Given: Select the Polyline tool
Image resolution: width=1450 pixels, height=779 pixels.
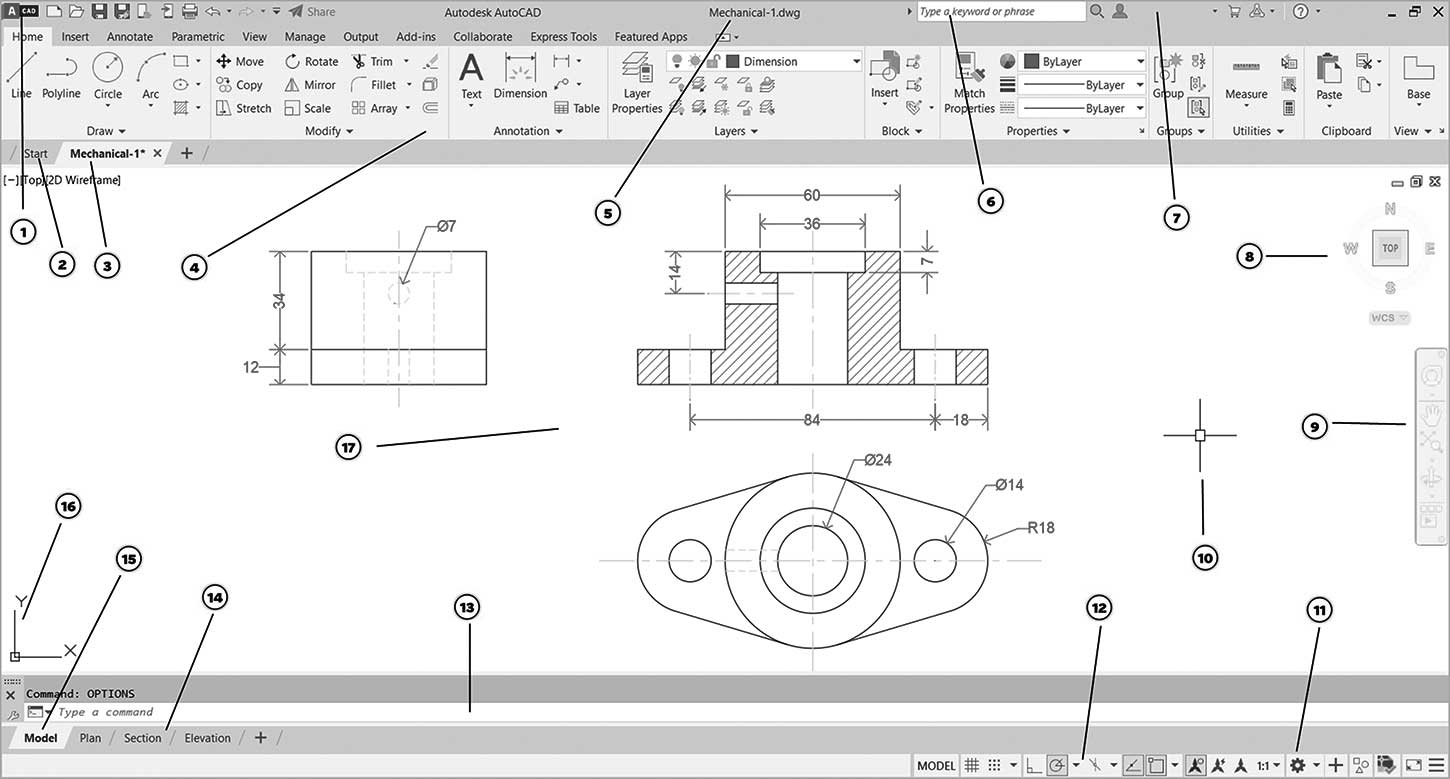Looking at the screenshot, I should click(61, 75).
